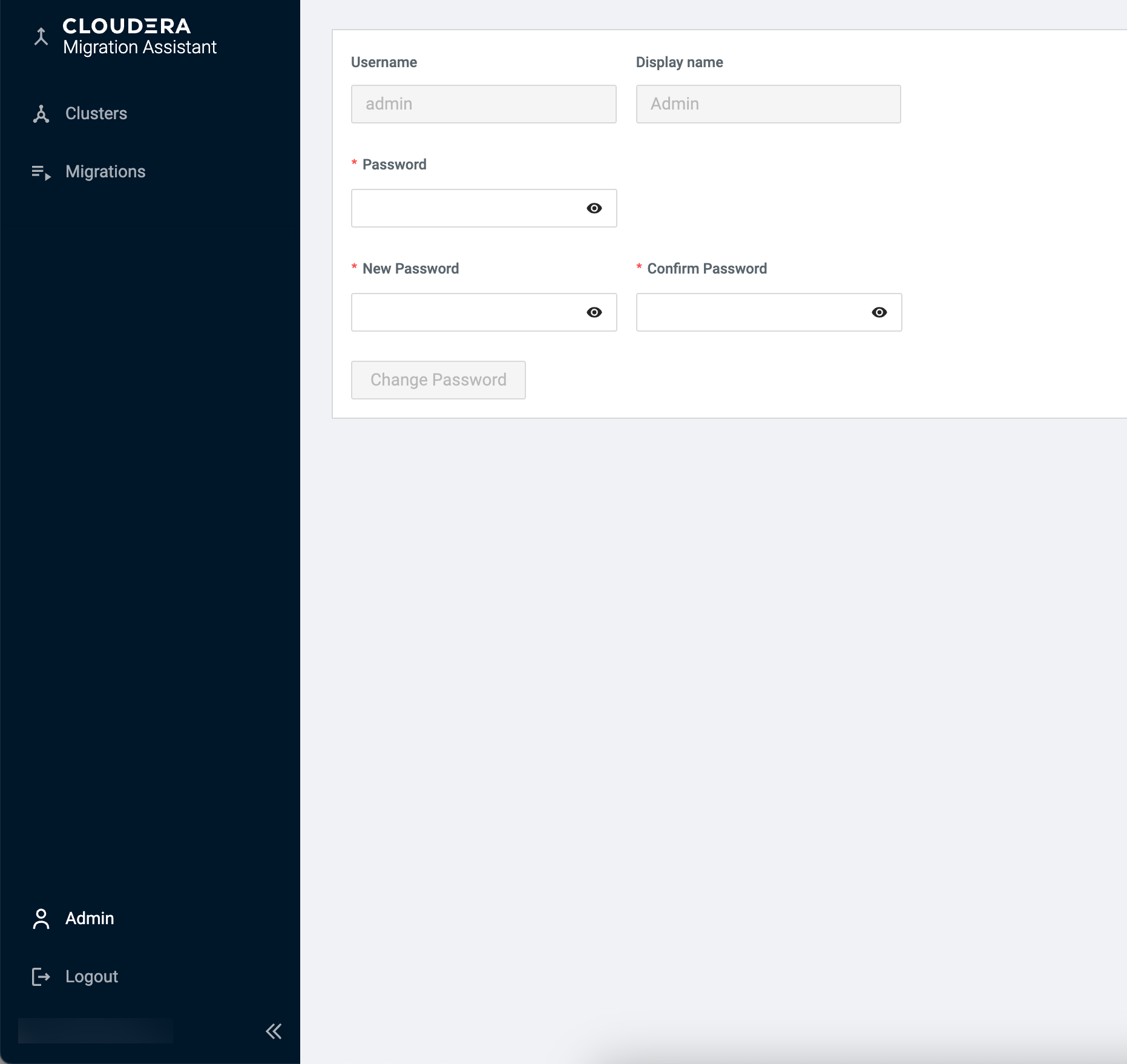1127x1064 pixels.
Task: Click the Admin user profile icon
Action: 41,918
